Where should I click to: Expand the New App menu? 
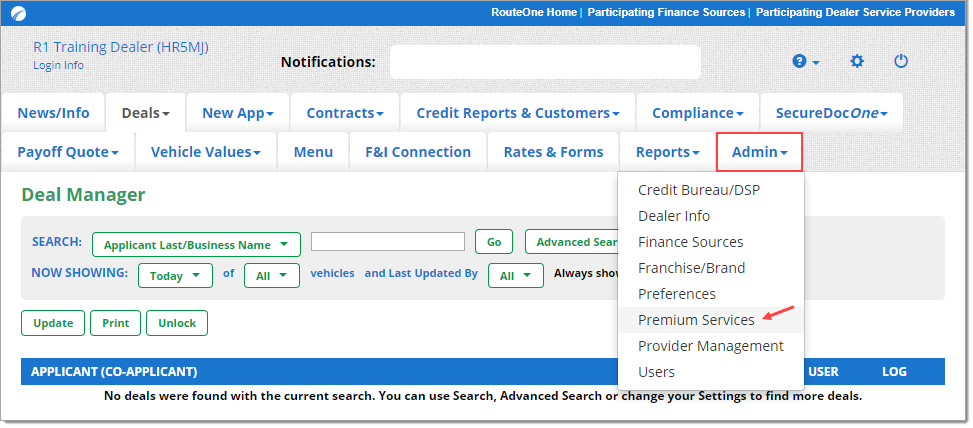(x=238, y=113)
